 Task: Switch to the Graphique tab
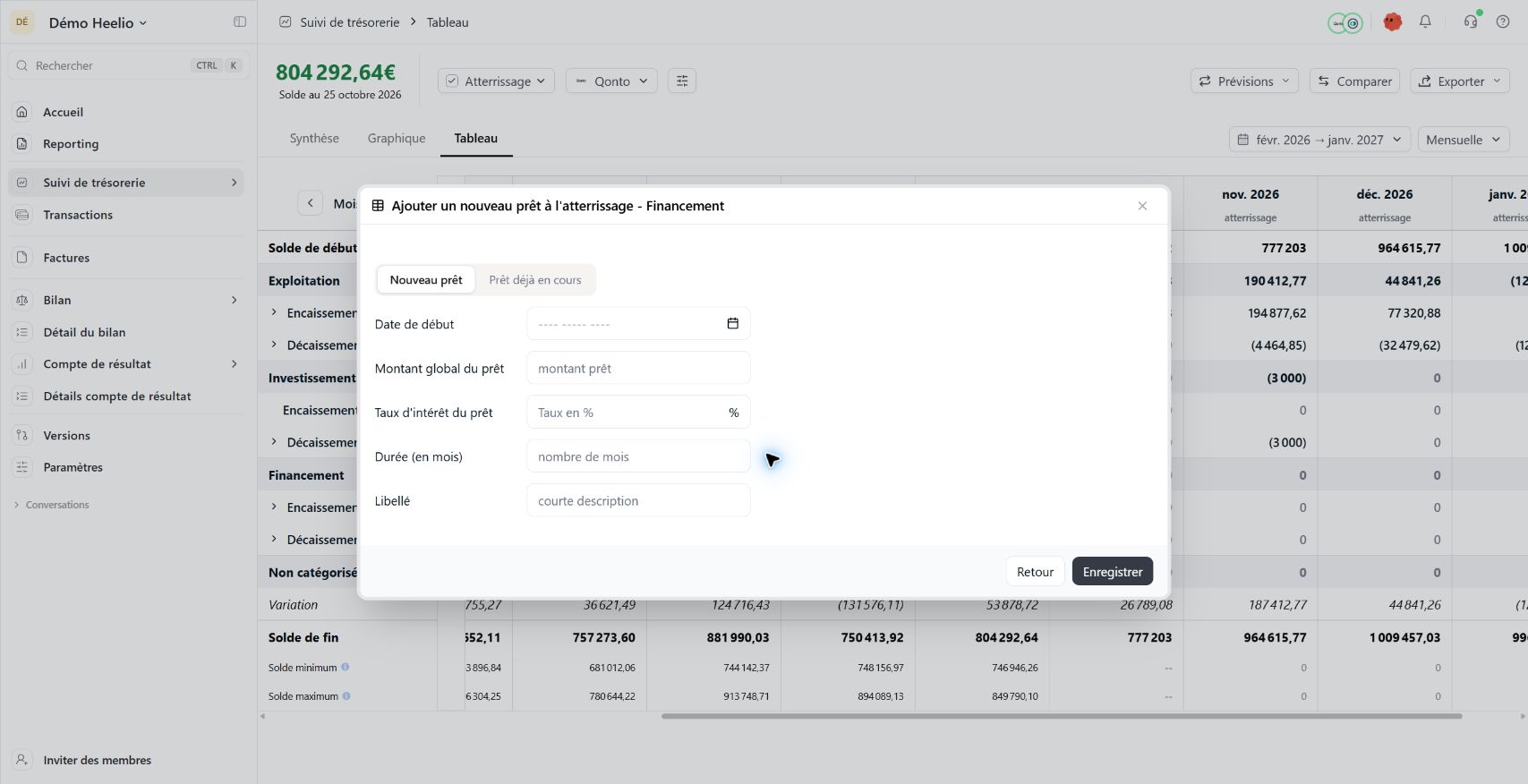[397, 139]
